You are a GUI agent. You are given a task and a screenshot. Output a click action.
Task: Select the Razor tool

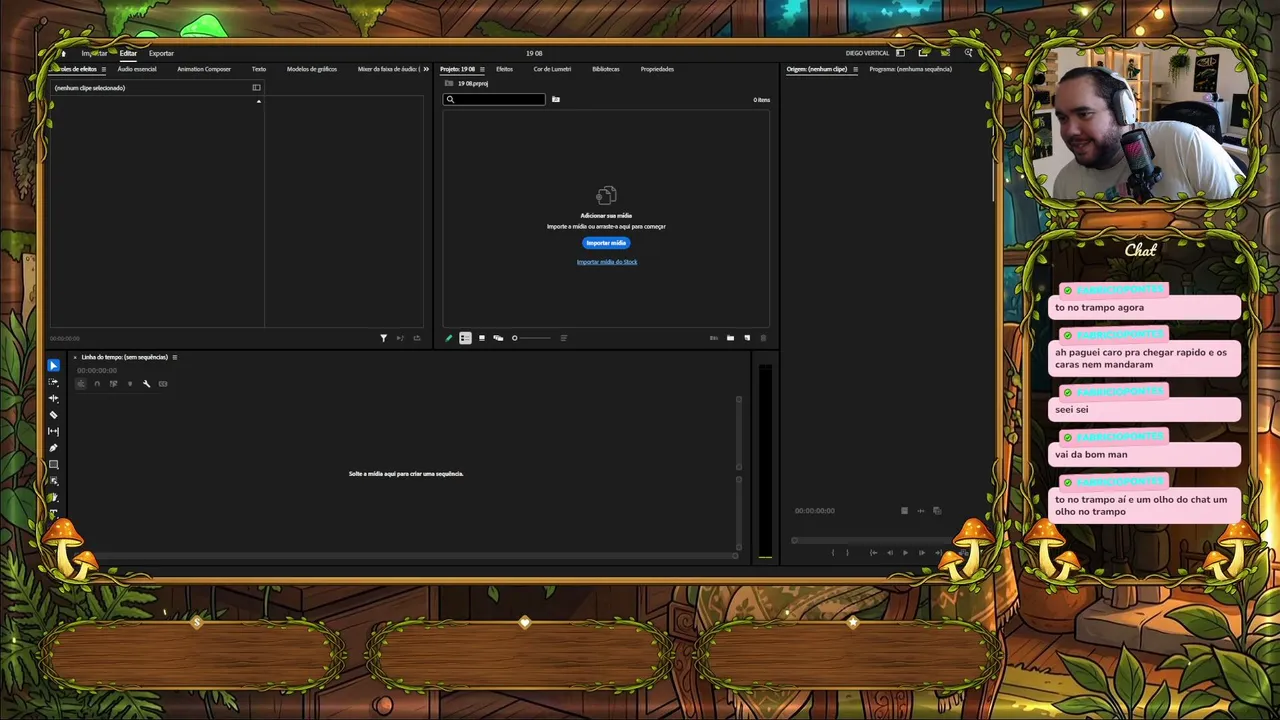[54, 415]
